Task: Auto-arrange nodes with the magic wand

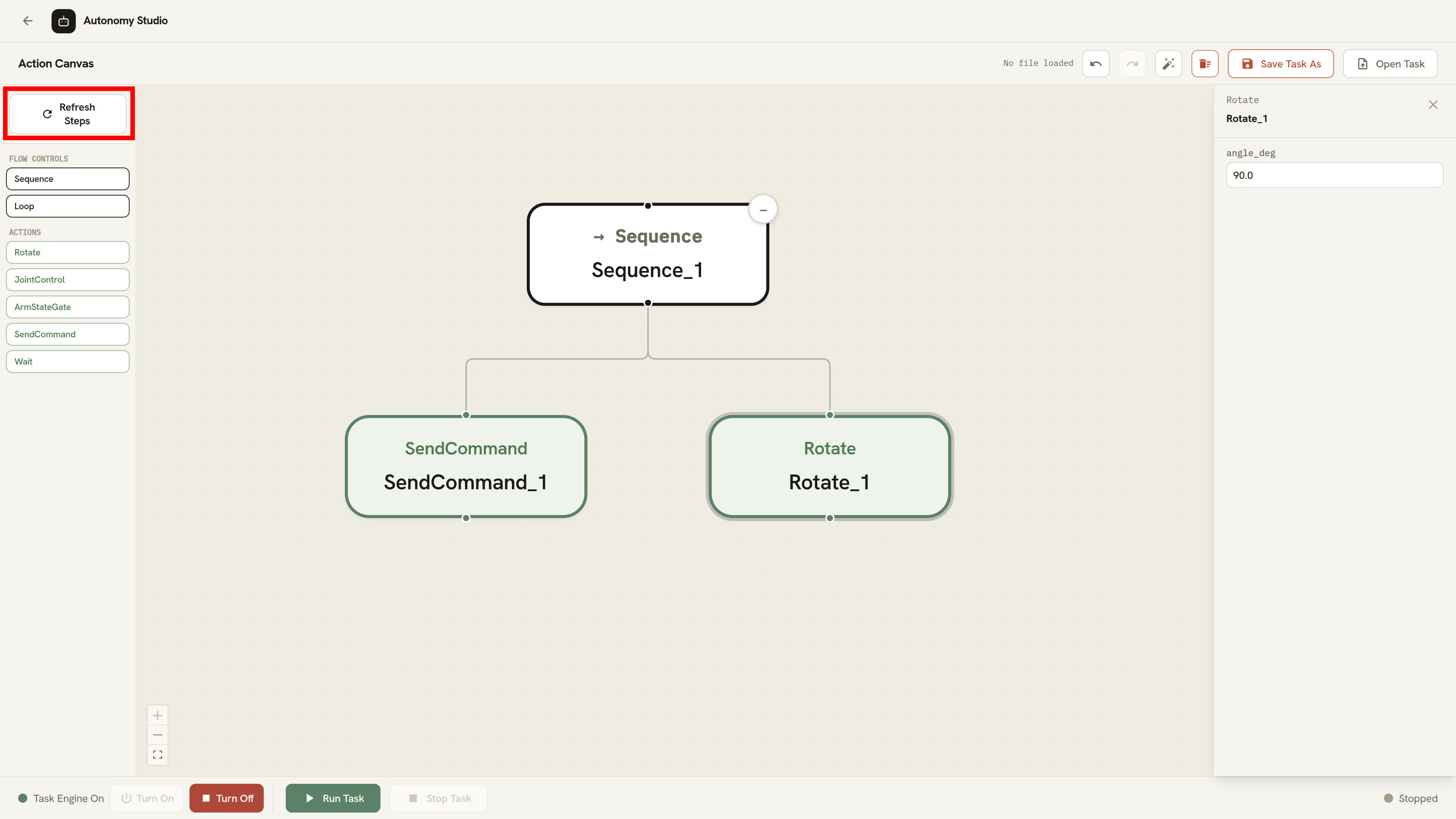Action: 1168,63
